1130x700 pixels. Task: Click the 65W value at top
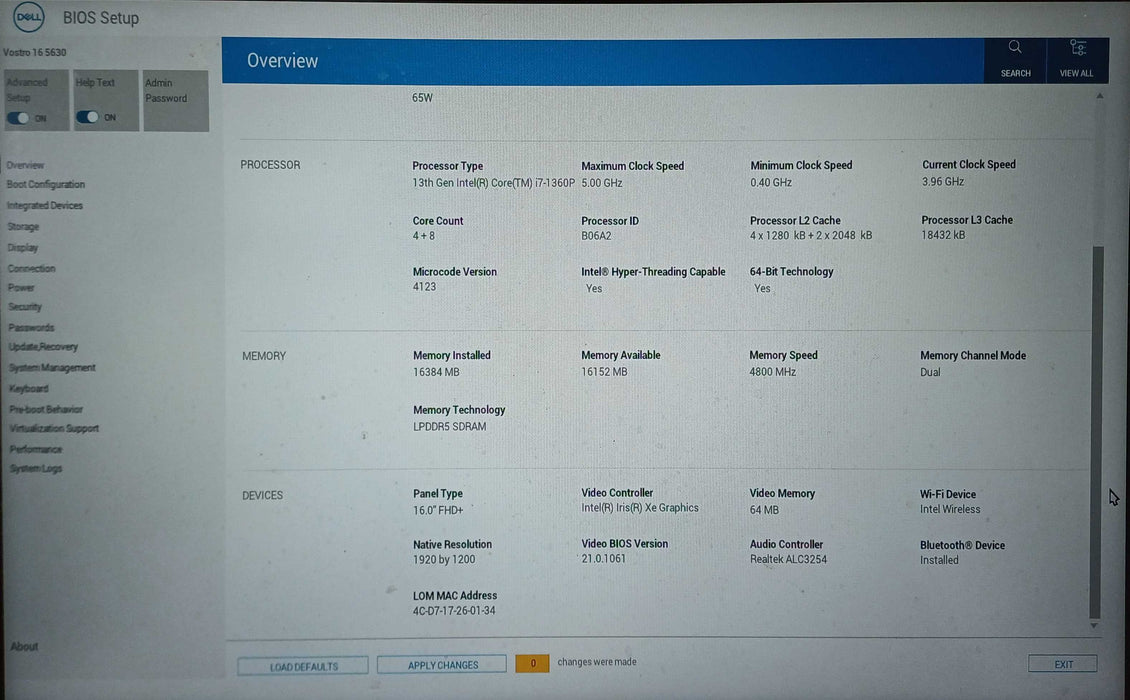click(422, 98)
